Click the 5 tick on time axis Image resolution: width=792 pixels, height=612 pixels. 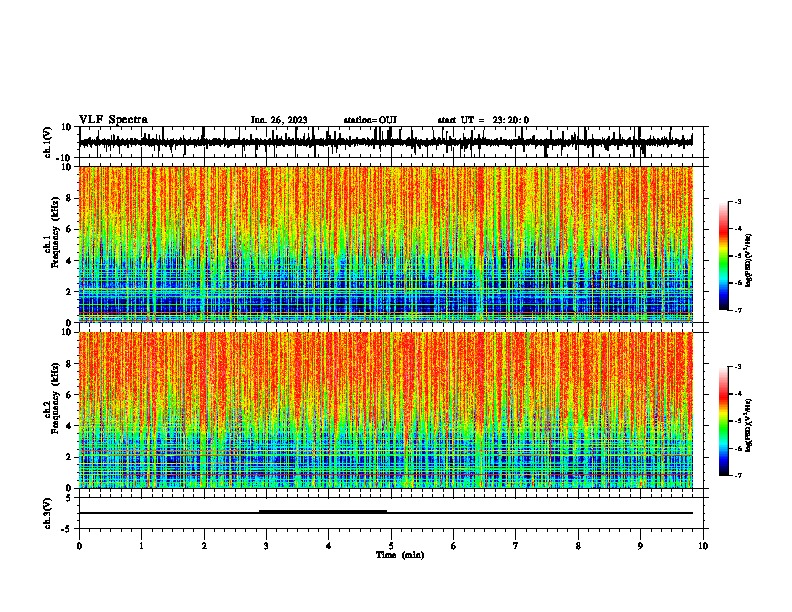click(x=391, y=546)
